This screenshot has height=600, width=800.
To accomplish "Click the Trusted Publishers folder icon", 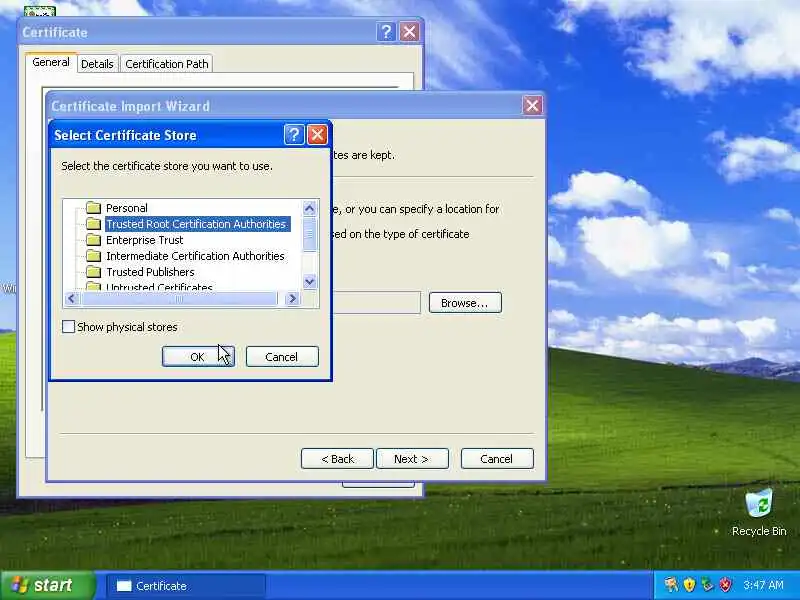I will pyautogui.click(x=93, y=271).
